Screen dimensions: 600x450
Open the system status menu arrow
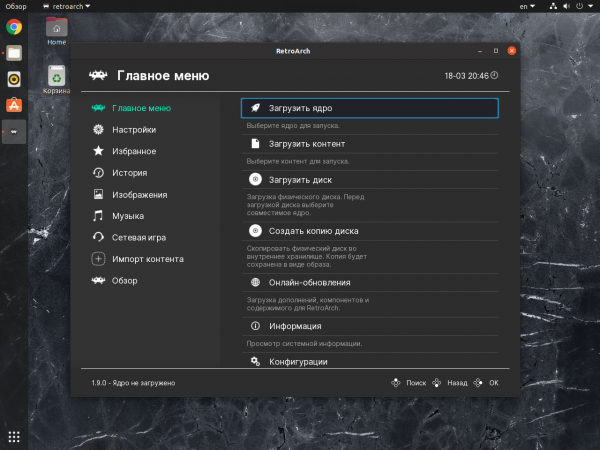[590, 6]
